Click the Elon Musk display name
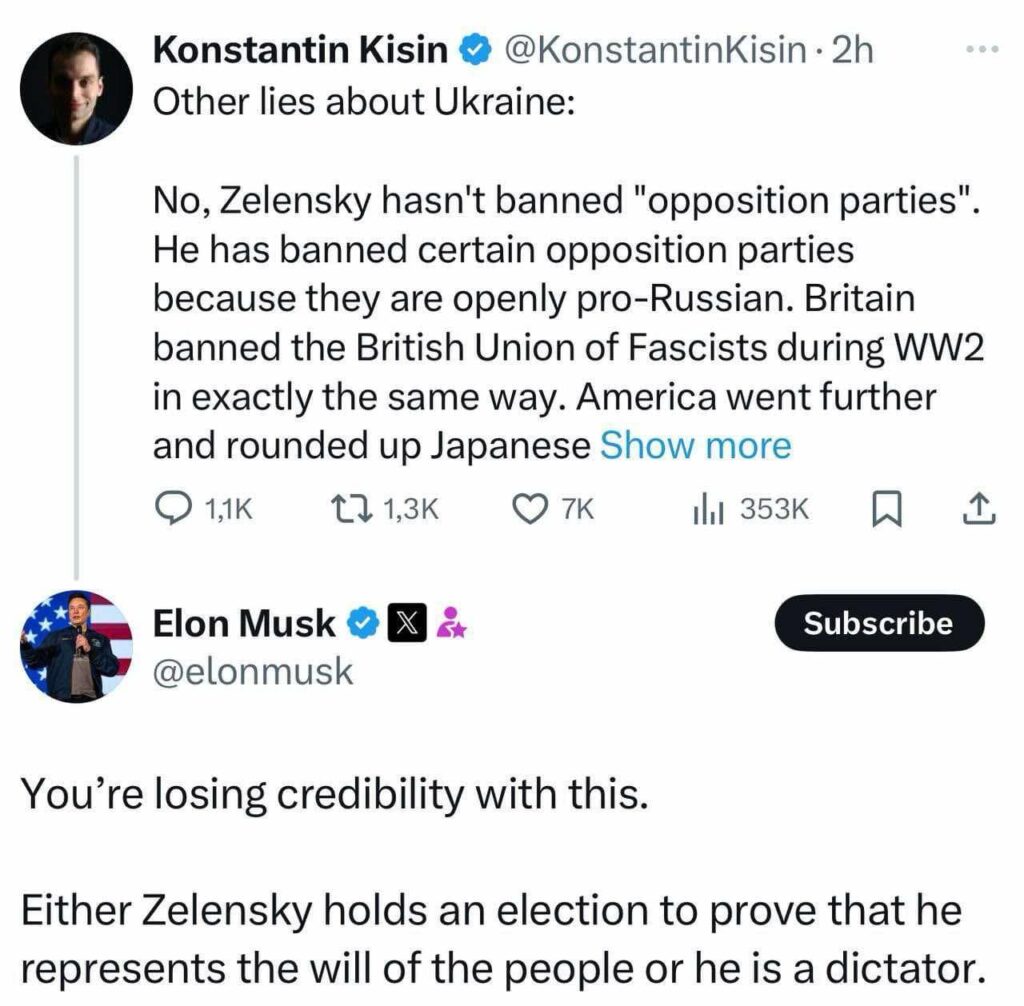 click(x=244, y=624)
